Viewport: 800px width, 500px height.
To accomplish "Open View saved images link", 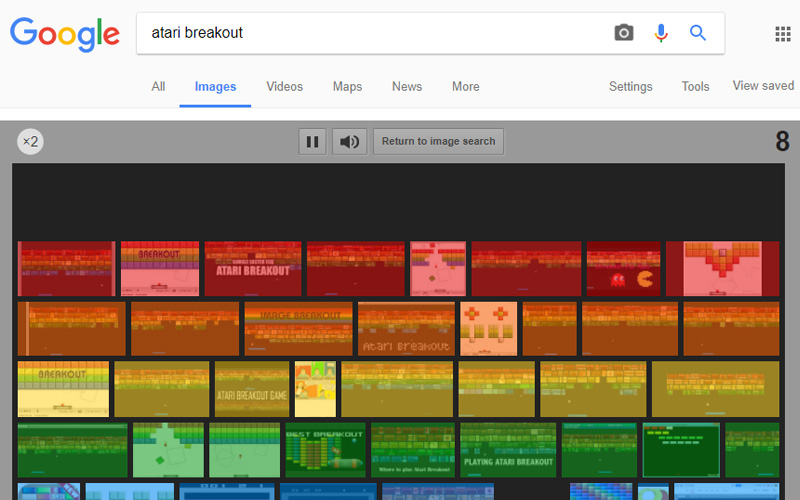I will (x=763, y=86).
